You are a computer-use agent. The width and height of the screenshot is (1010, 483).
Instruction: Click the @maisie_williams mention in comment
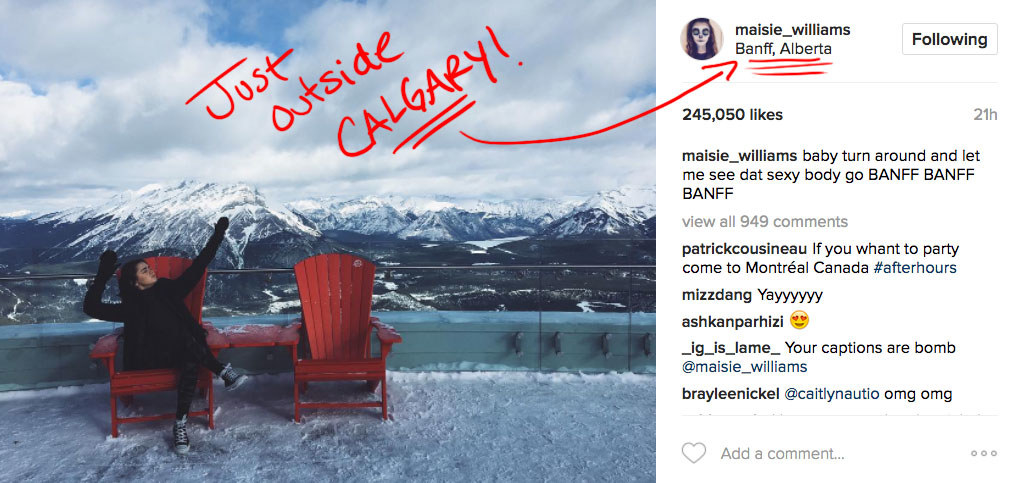click(x=745, y=367)
